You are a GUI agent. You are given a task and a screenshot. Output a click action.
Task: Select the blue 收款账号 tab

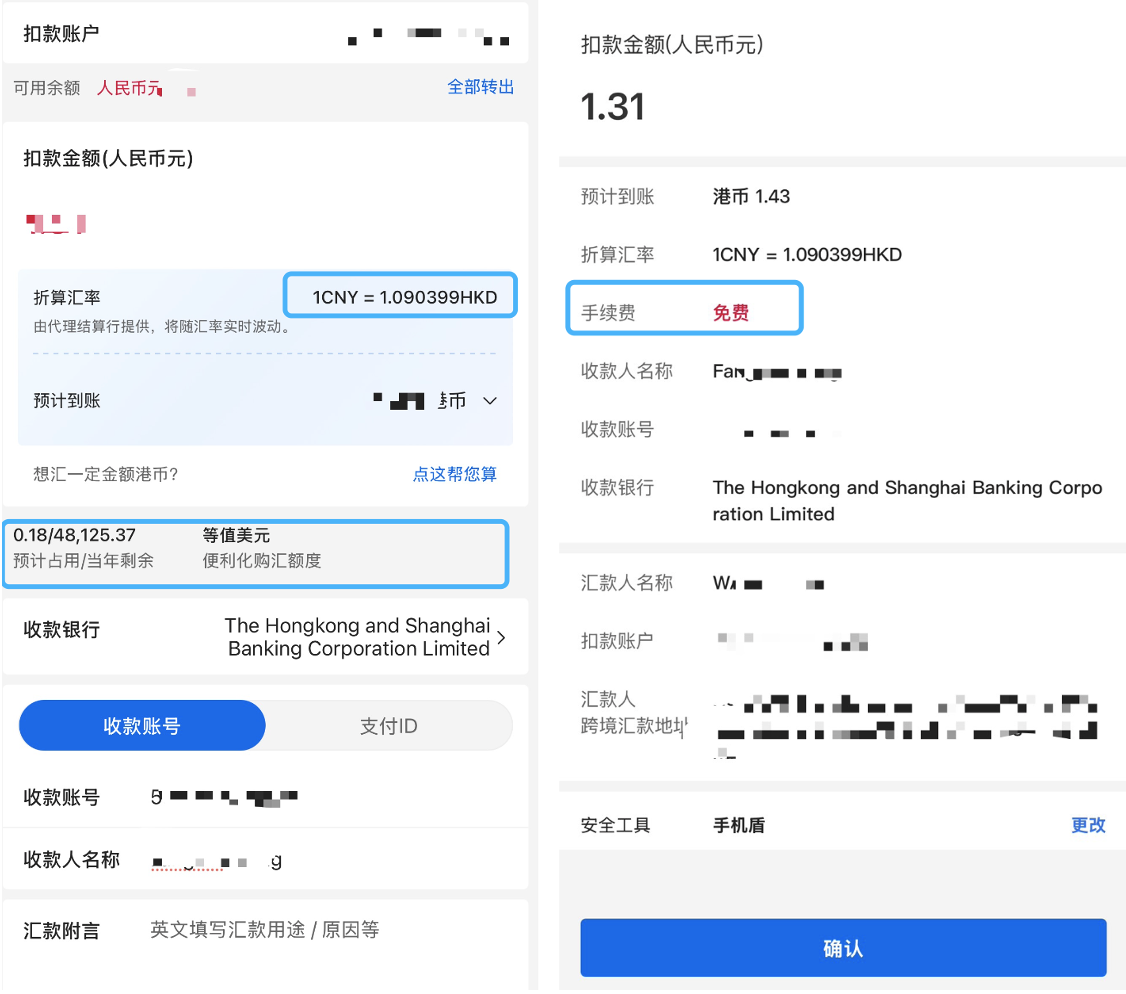pyautogui.click(x=142, y=726)
